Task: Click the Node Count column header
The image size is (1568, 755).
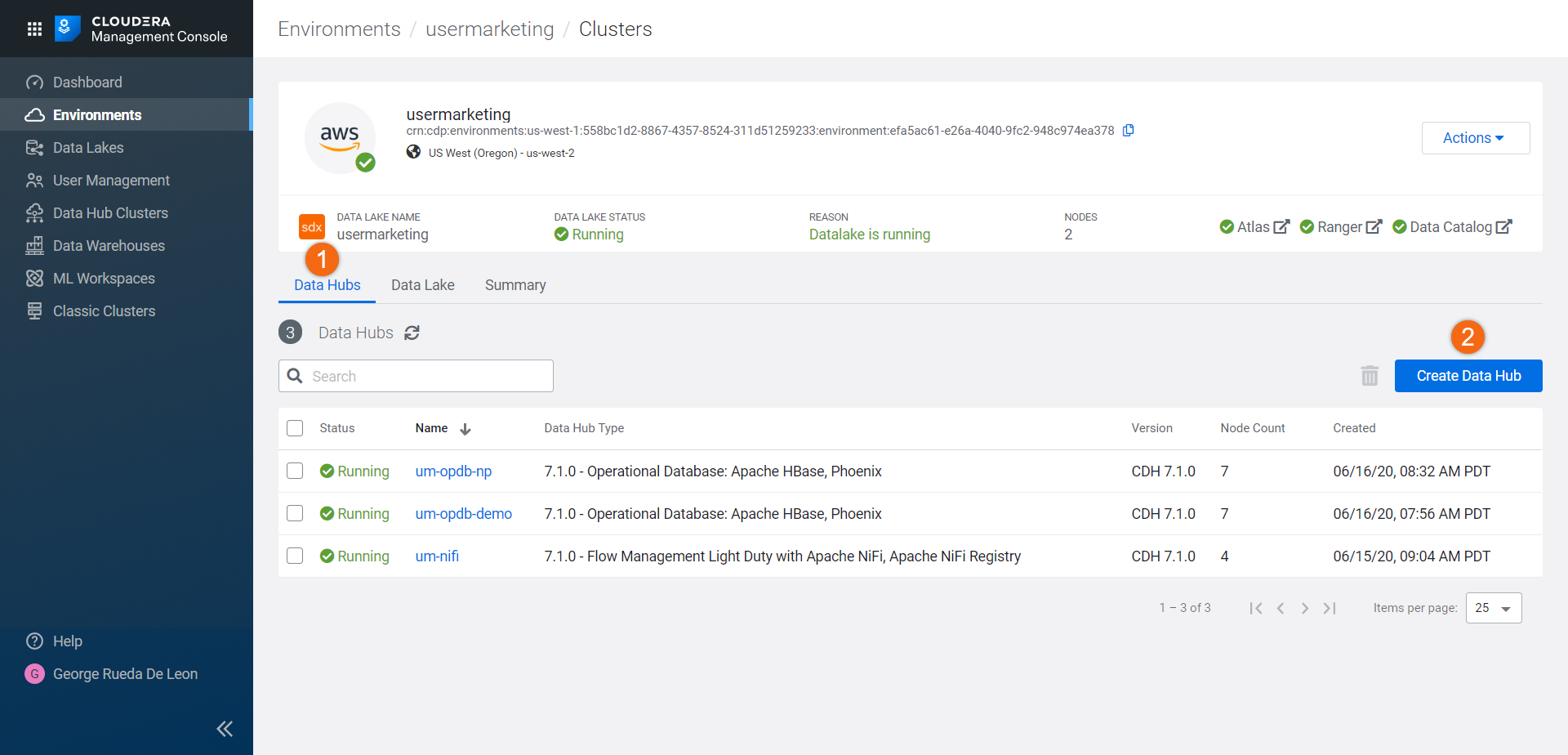Action: point(1253,428)
